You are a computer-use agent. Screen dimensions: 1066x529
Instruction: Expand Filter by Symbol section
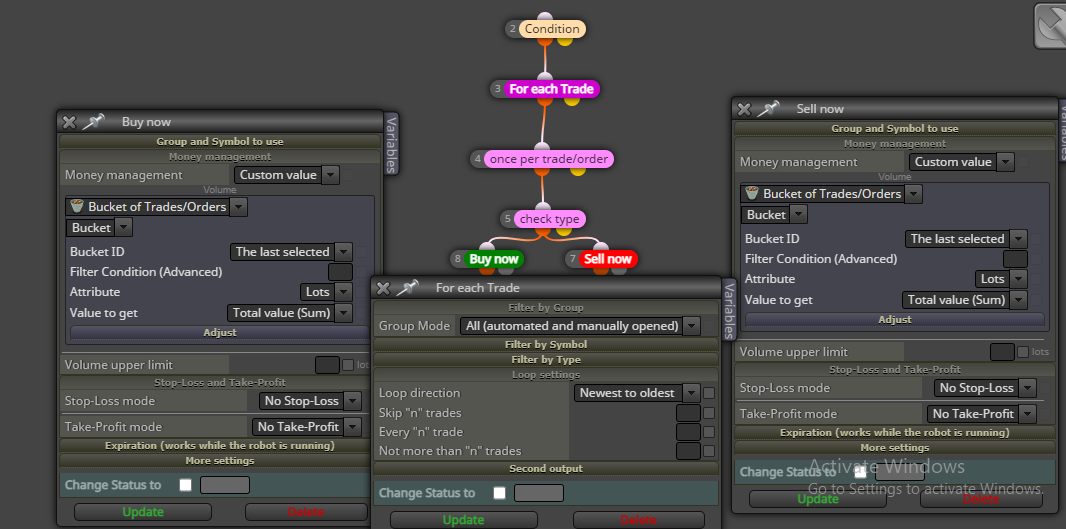(546, 345)
